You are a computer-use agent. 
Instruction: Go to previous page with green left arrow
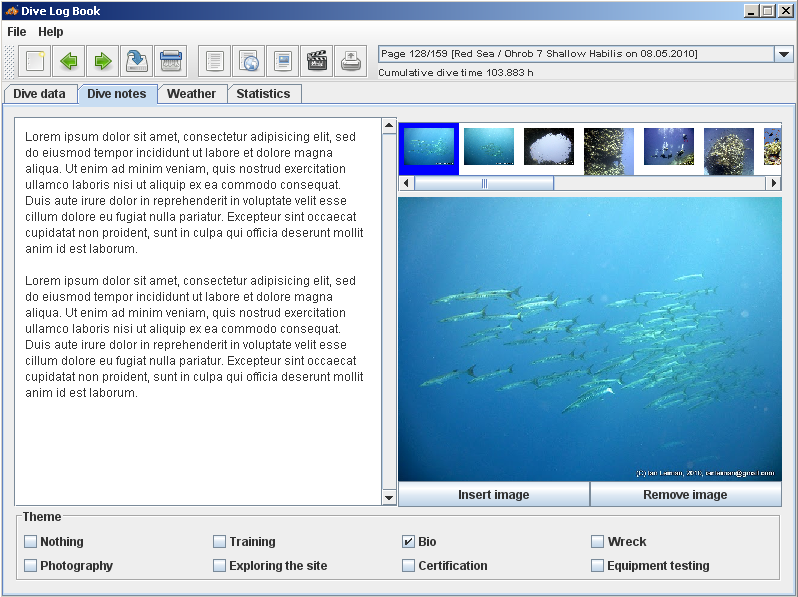69,61
